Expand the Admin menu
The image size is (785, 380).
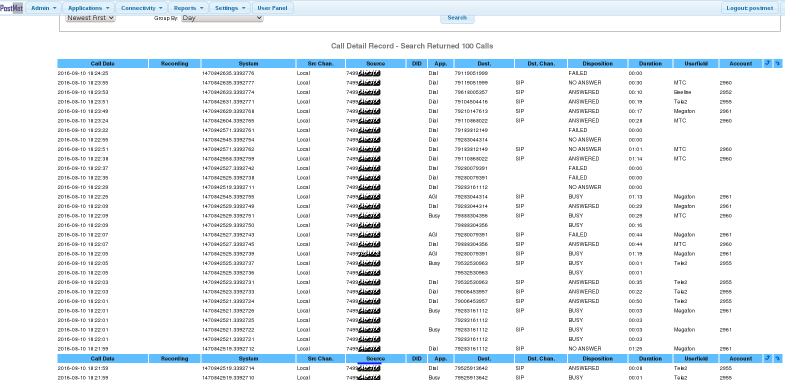[44, 8]
